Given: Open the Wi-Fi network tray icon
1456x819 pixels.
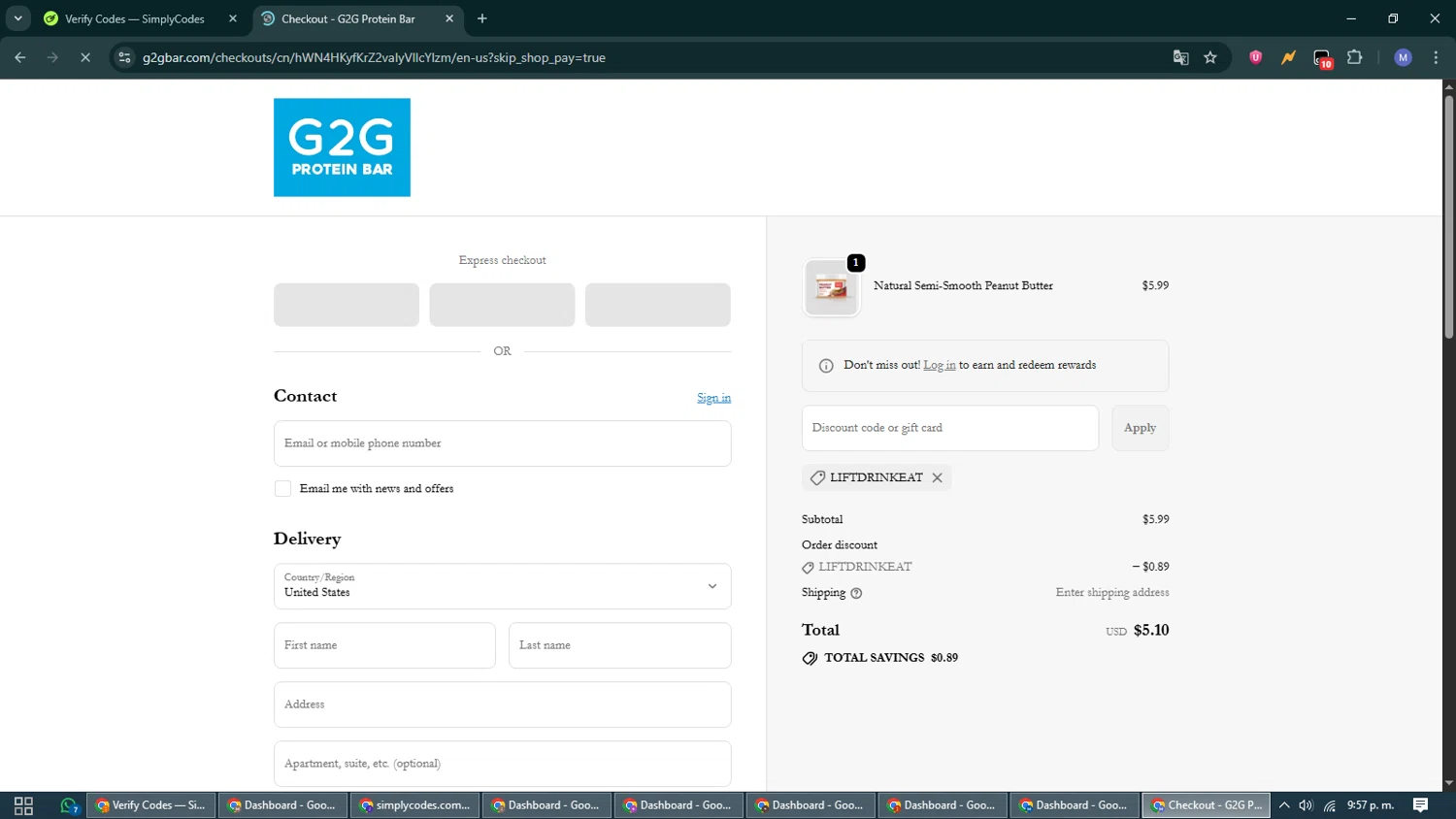Looking at the screenshot, I should pos(1330,805).
